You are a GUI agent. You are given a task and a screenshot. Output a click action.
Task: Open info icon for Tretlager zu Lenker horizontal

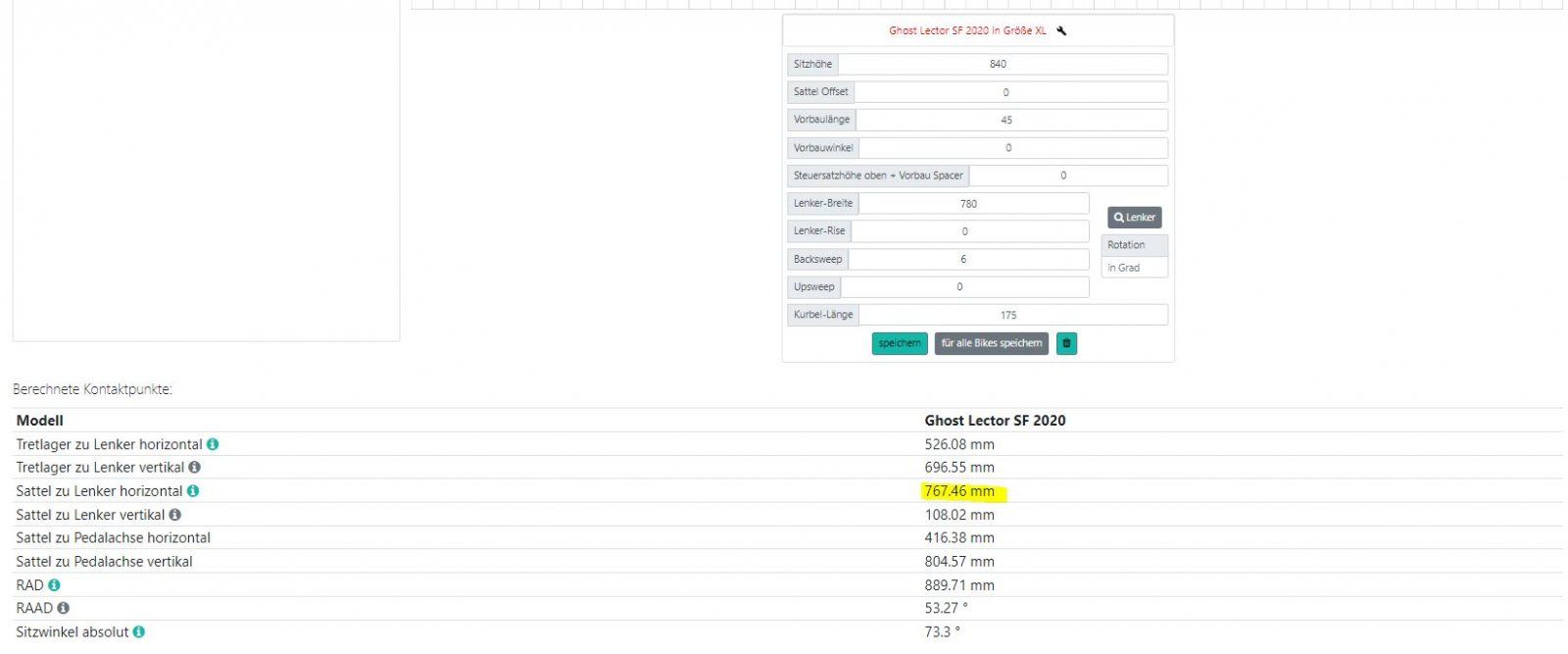point(213,444)
